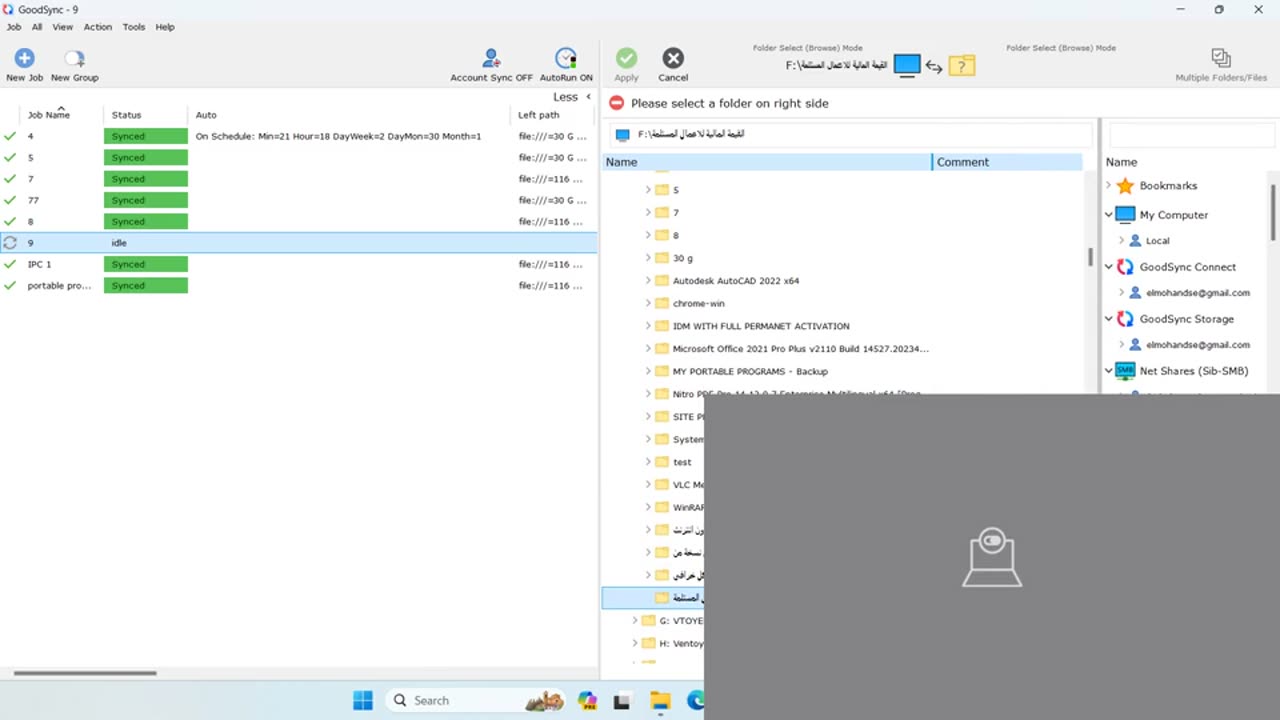Click the Synced status of job 5
Image resolution: width=1280 pixels, height=720 pixels.
coord(146,158)
